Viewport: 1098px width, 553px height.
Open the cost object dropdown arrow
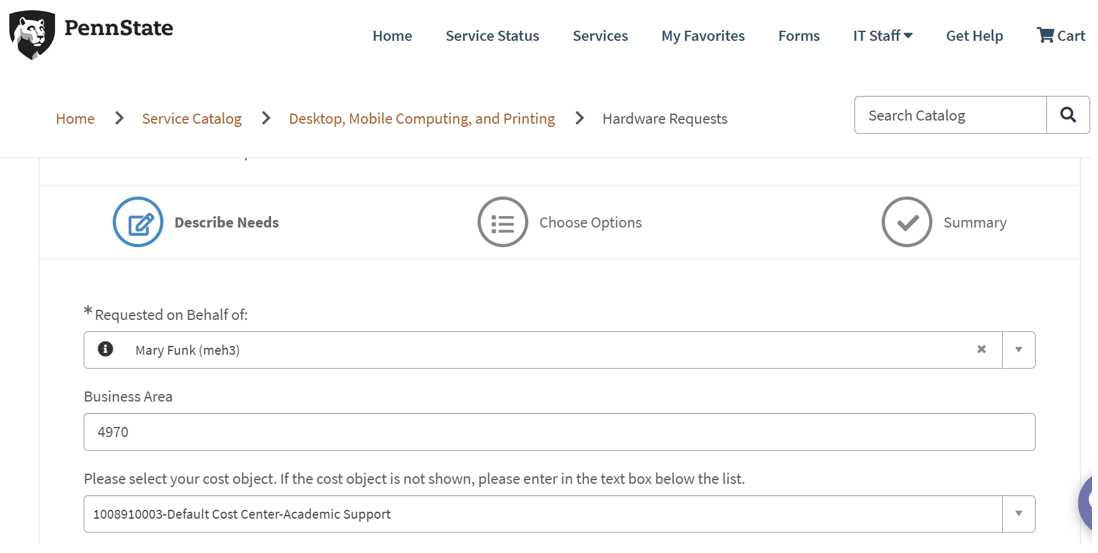1018,514
